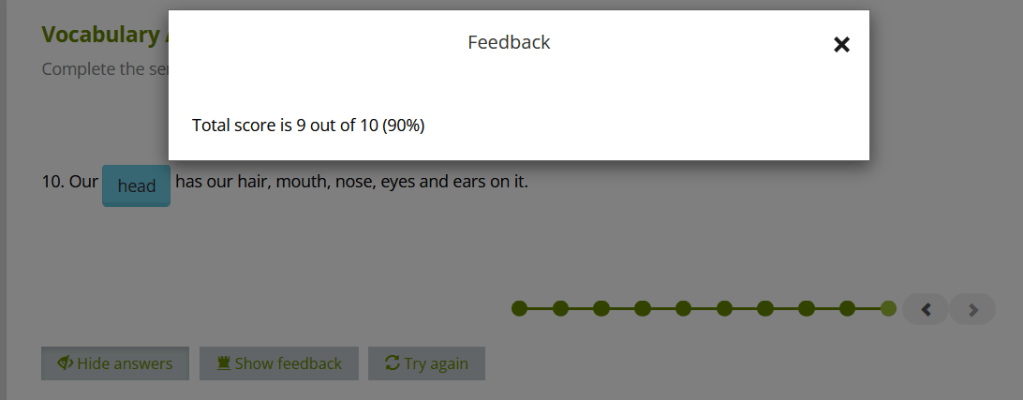Viewport: 1023px width, 400px height.
Task: Click the question 10 sentence text
Action: point(351,182)
